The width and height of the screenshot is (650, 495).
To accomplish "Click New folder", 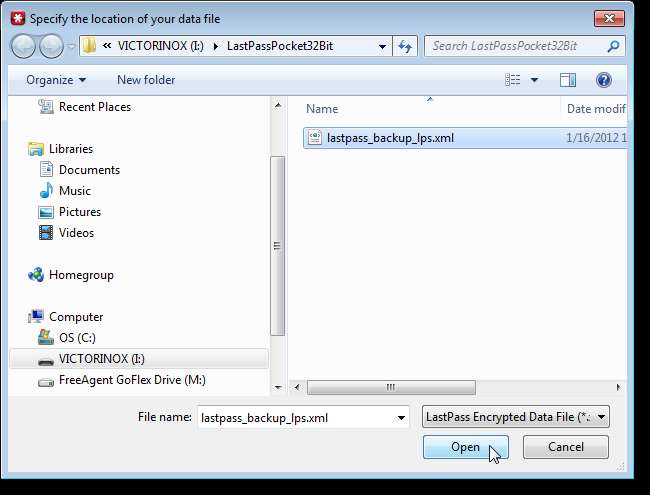I will 146,80.
